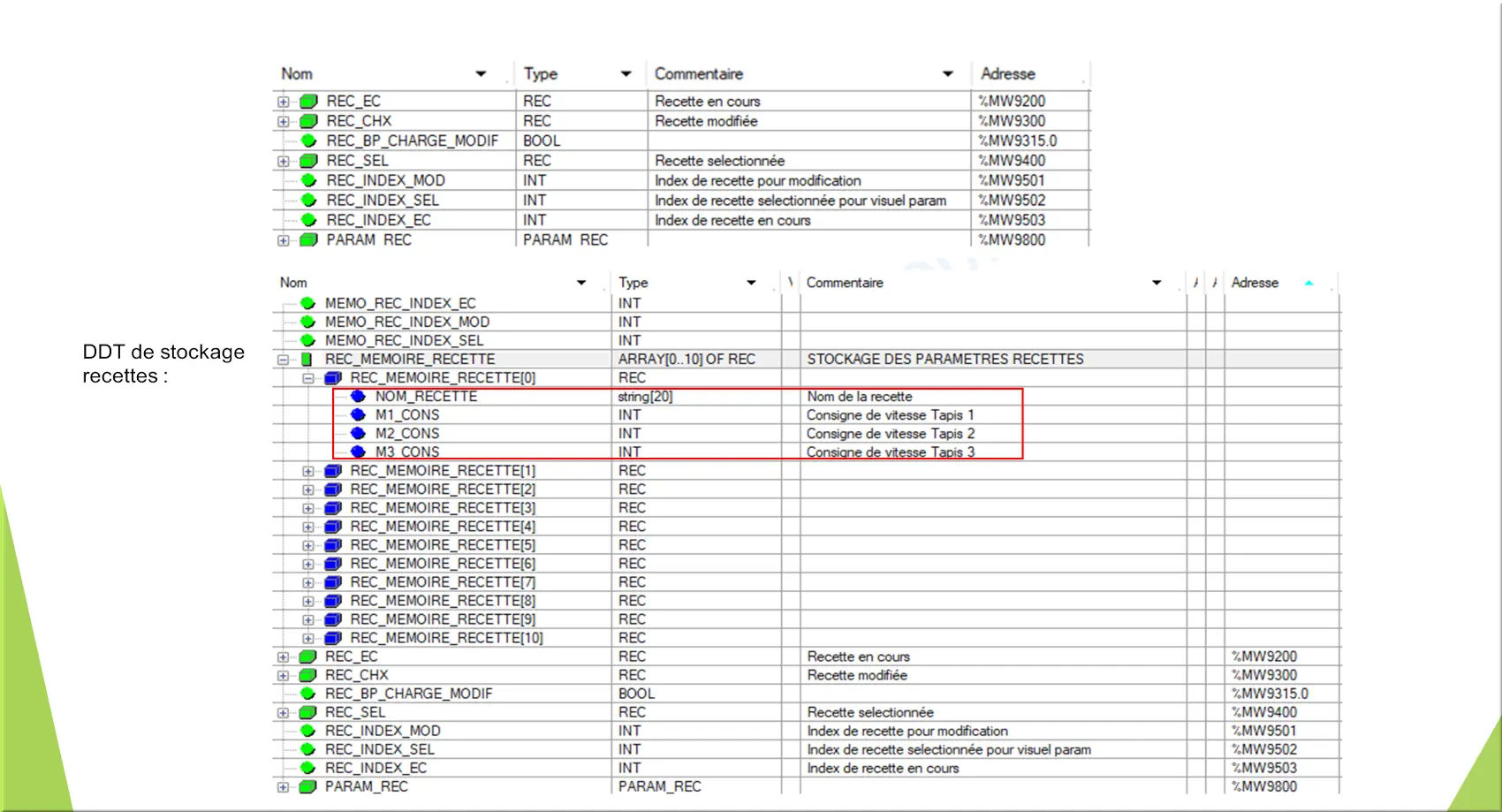Viewport: 1502px width, 812px height.
Task: Expand REC_MEMOIRE_RECETTE[8] node
Action: 308,601
